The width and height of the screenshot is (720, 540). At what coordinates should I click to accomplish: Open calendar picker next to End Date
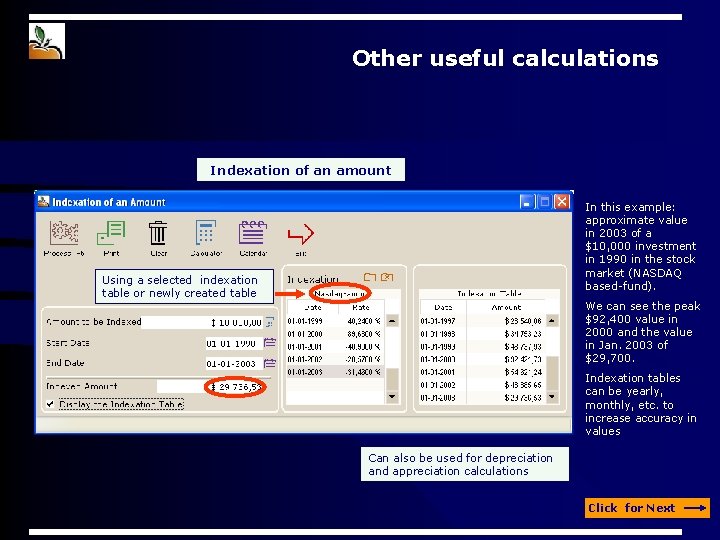270,363
